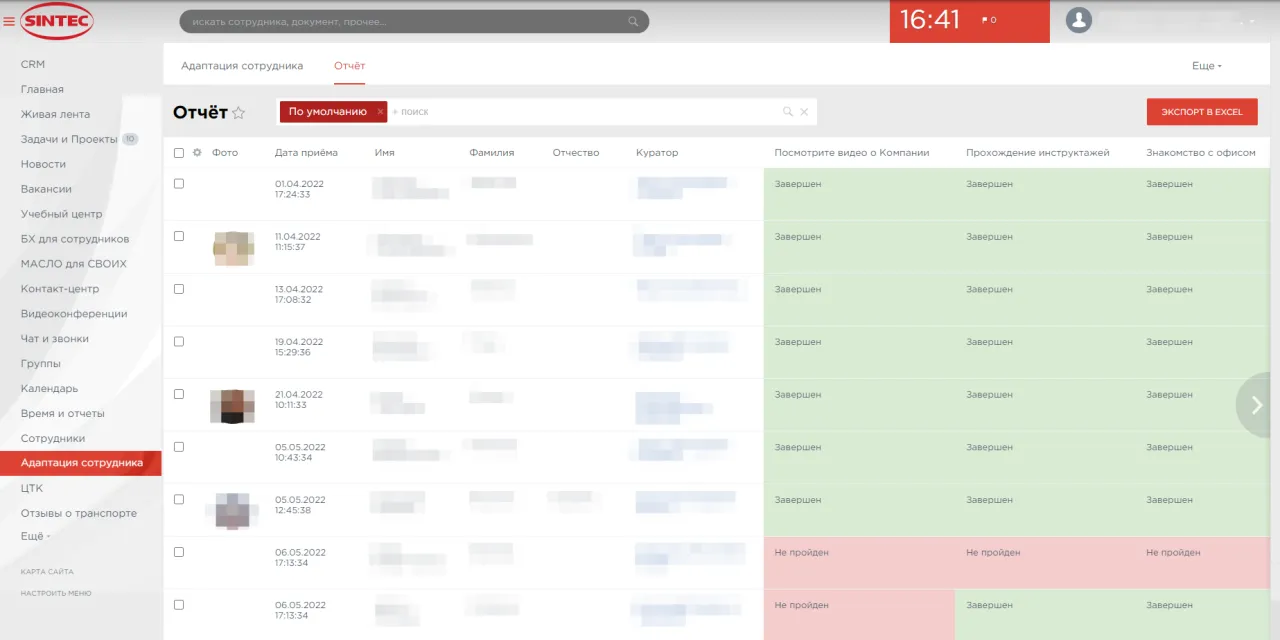Tick the select-all checkbox in the table header
Image resolution: width=1280 pixels, height=640 pixels.
coord(179,153)
